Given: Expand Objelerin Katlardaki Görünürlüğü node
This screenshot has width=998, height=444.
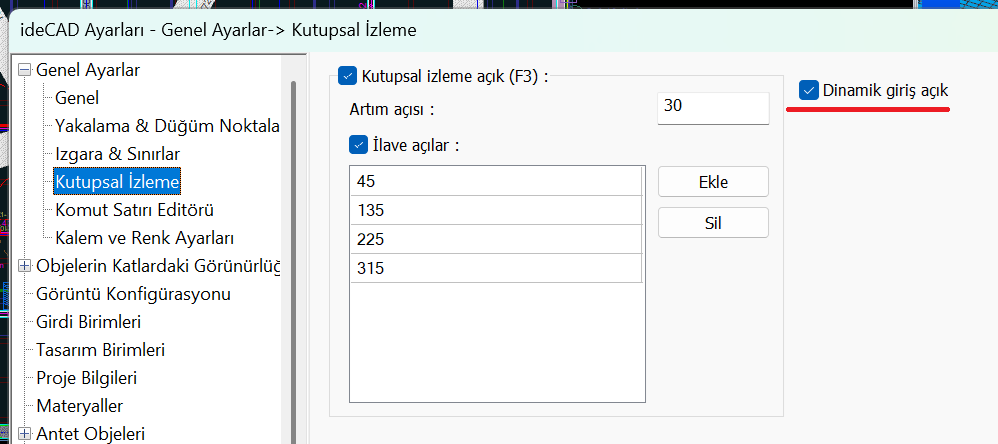Looking at the screenshot, I should (x=25, y=266).
